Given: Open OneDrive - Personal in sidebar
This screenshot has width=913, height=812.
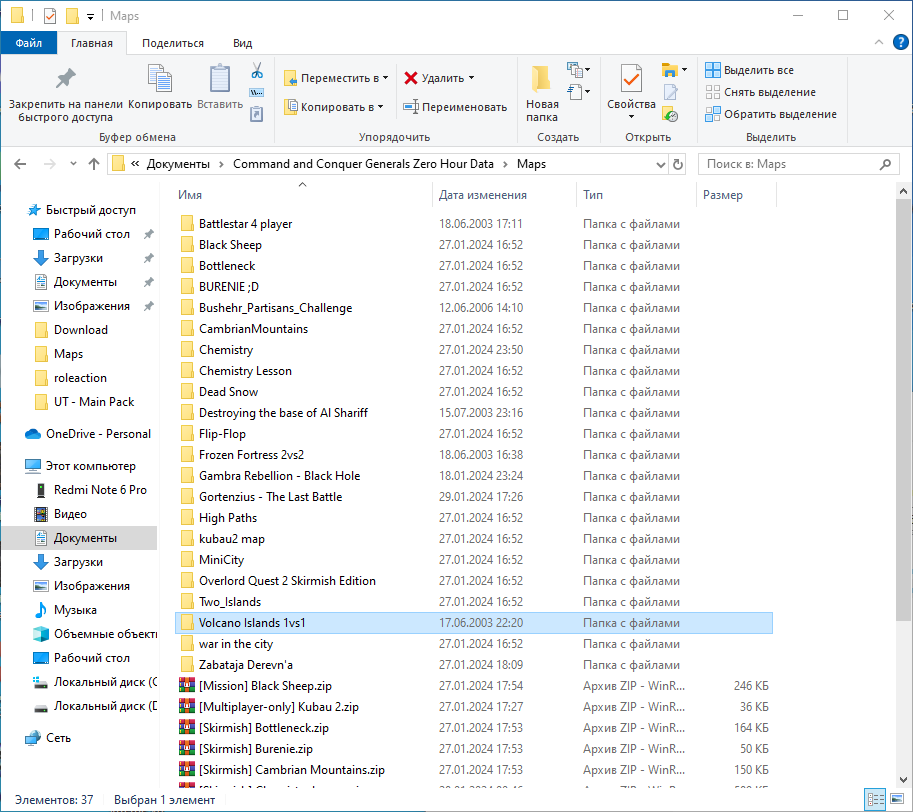Looking at the screenshot, I should (98, 434).
